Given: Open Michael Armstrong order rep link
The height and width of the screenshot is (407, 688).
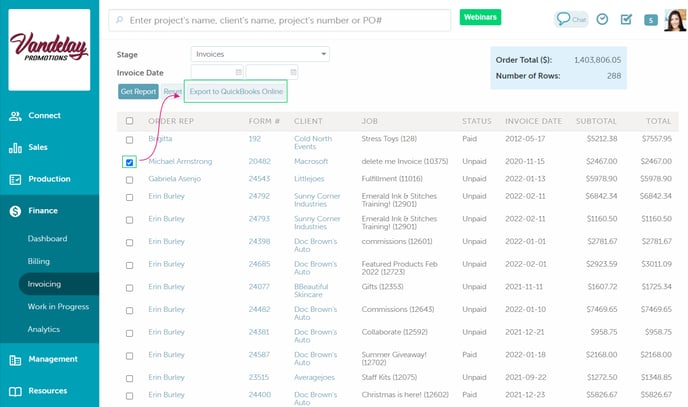Looking at the screenshot, I should pyautogui.click(x=180, y=161).
